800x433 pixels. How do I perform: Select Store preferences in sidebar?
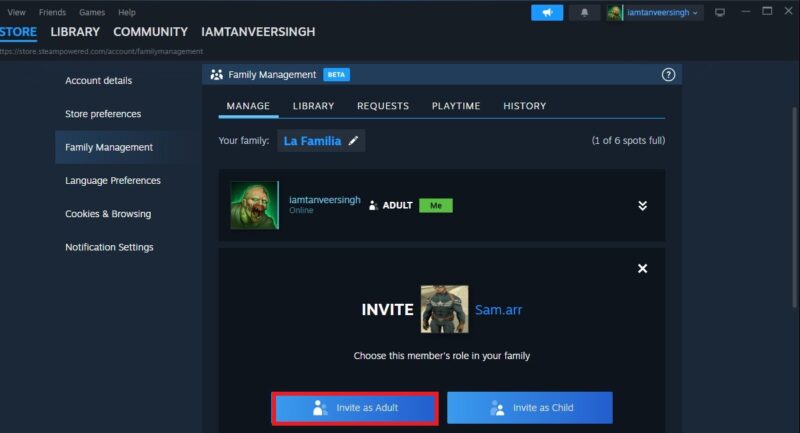pyautogui.click(x=103, y=114)
